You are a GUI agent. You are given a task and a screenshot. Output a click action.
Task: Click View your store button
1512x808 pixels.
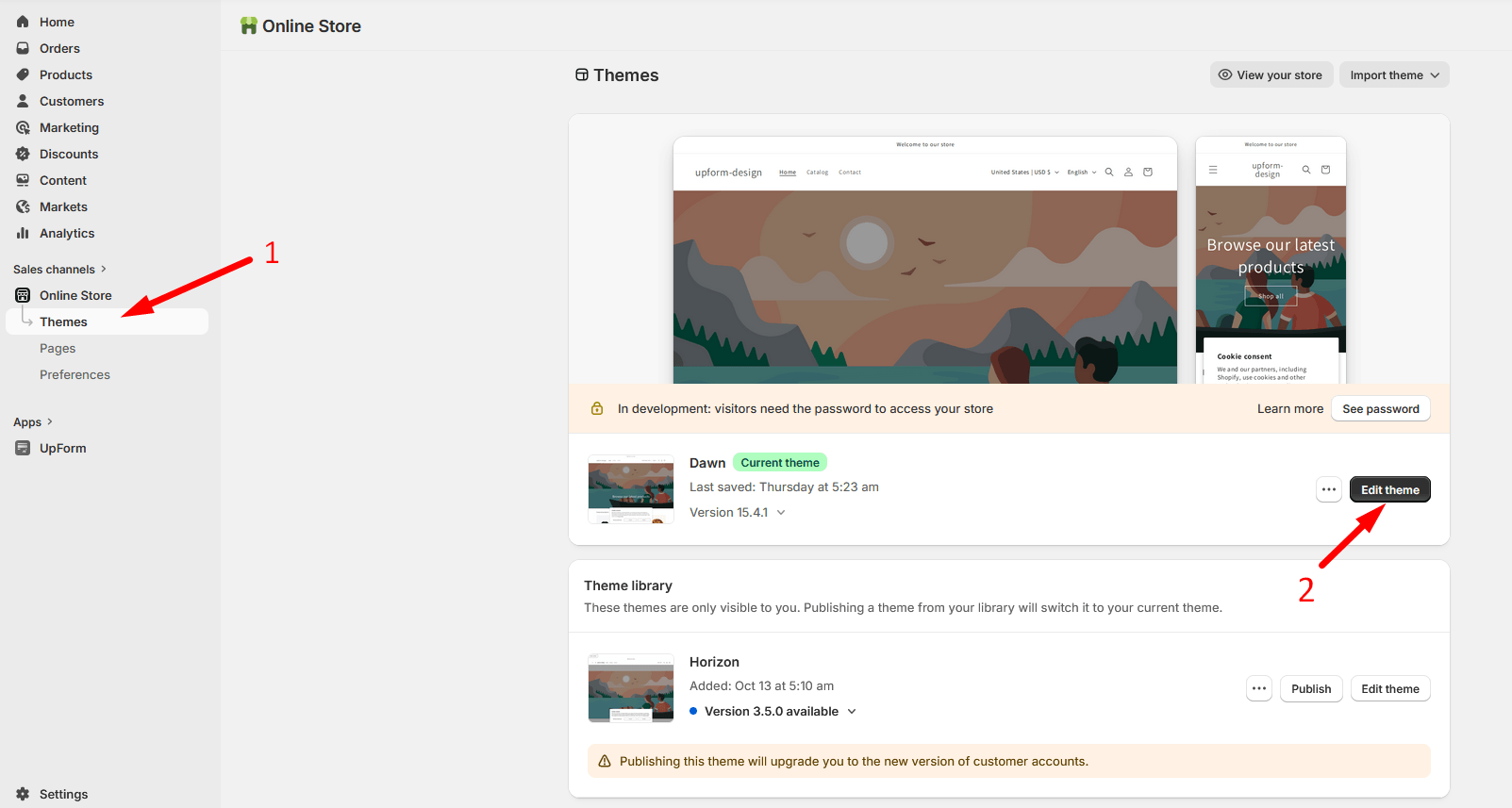[x=1271, y=74]
